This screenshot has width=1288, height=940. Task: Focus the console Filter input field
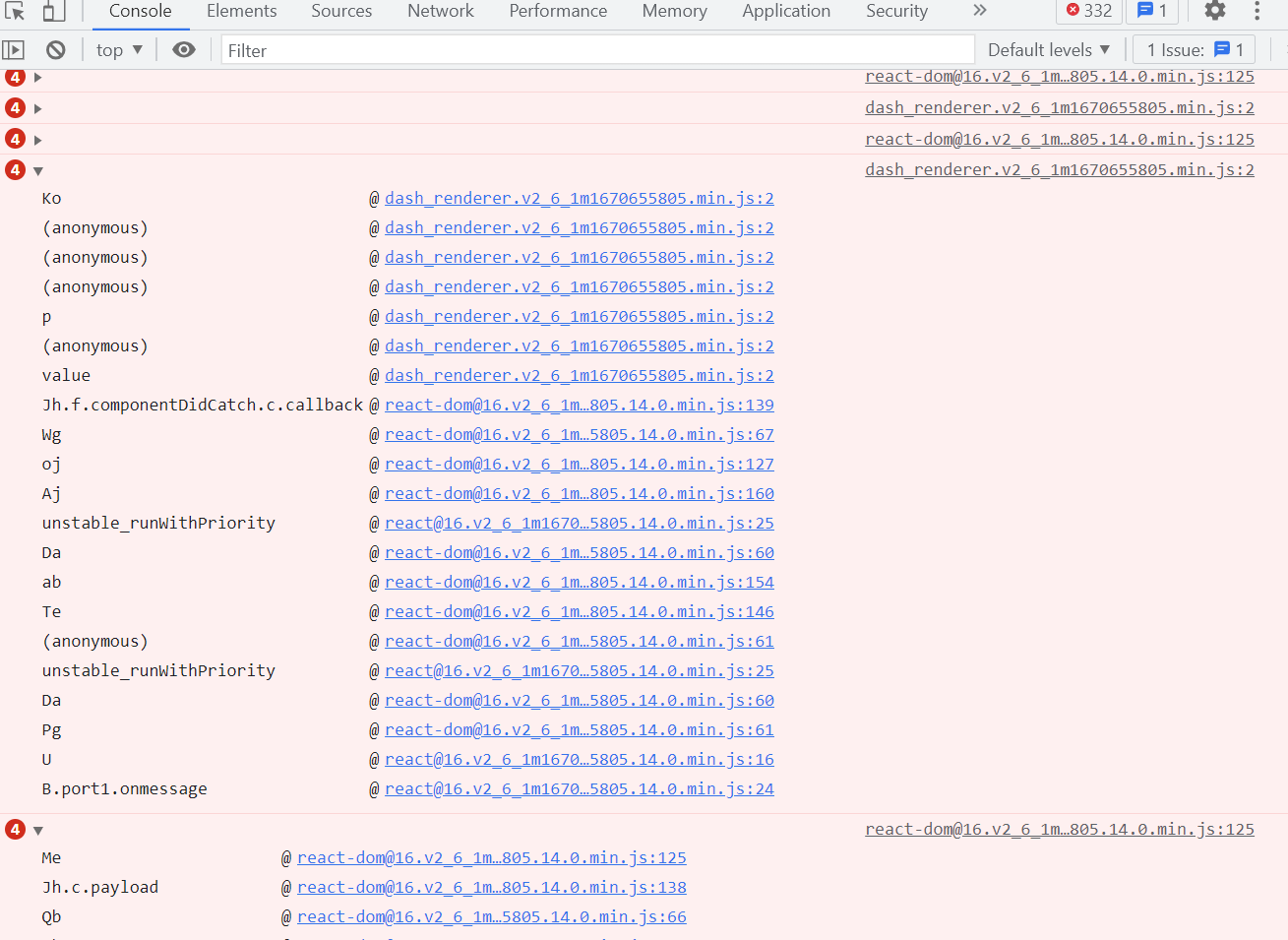click(597, 50)
